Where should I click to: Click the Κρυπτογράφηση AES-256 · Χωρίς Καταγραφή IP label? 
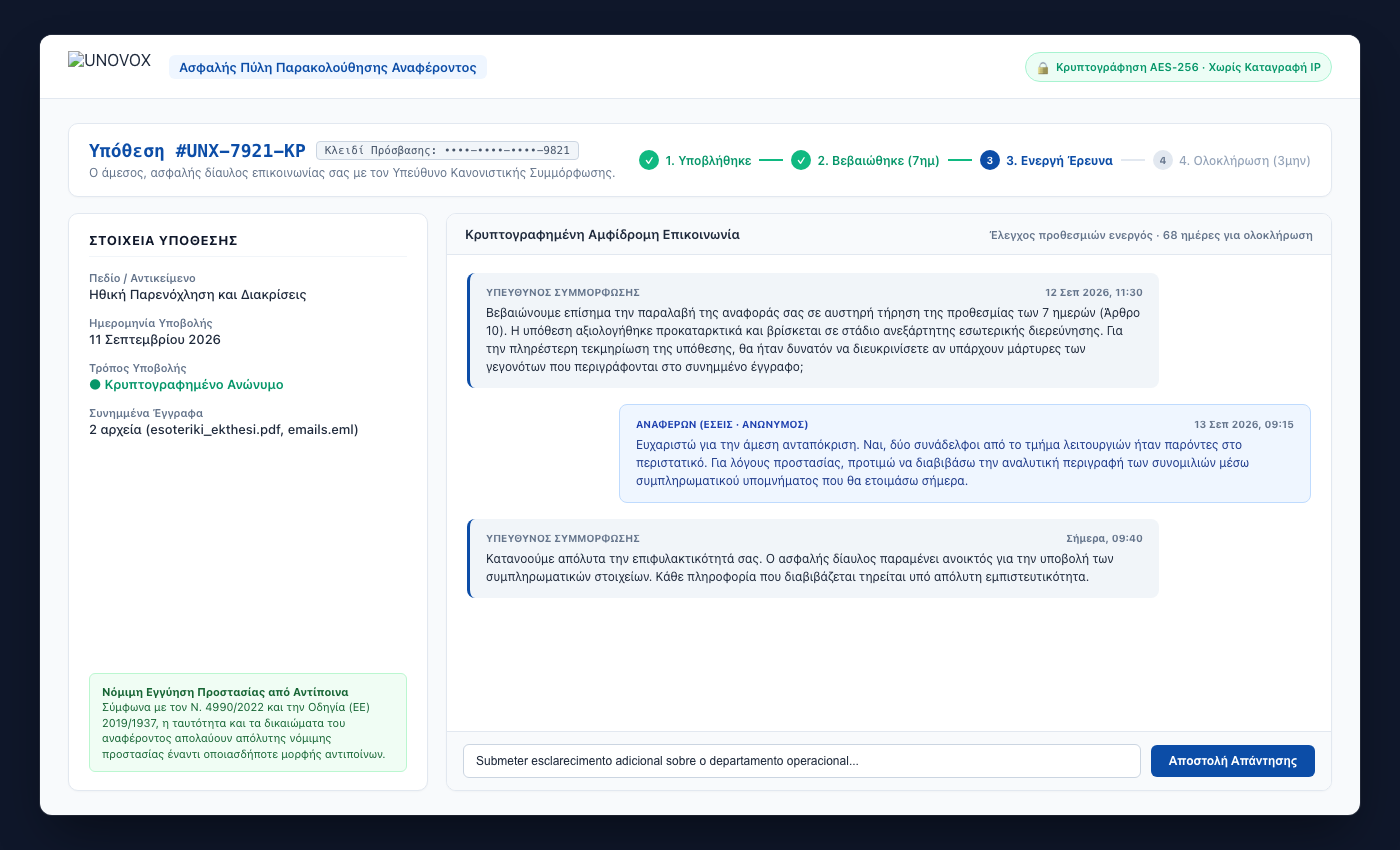[x=1188, y=68]
